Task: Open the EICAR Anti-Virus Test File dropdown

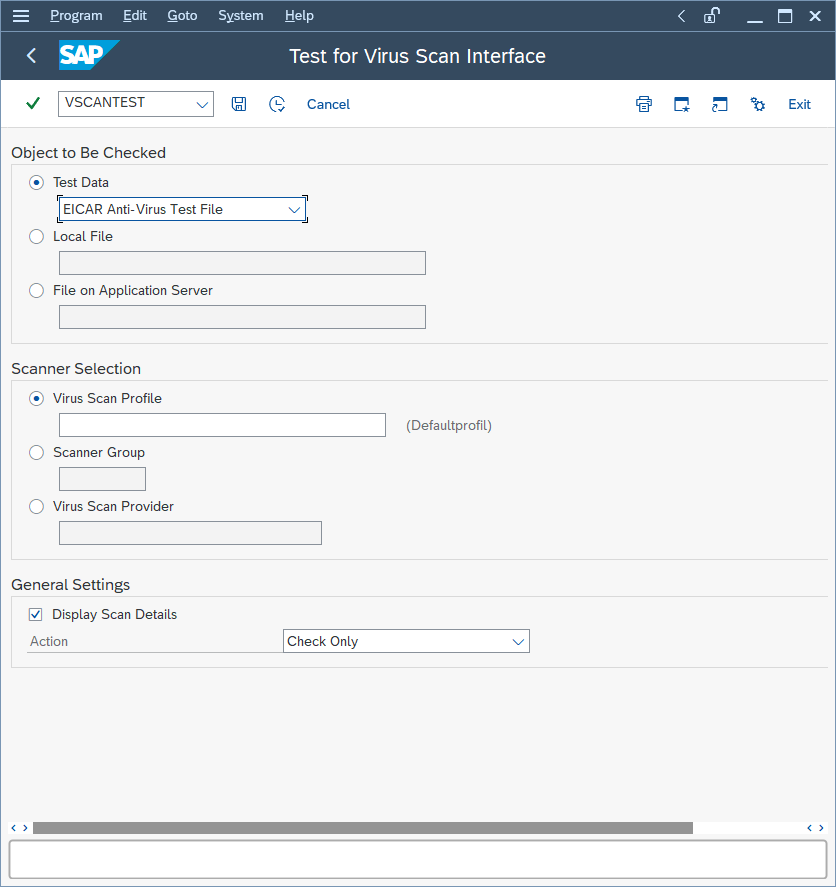Action: 293,210
